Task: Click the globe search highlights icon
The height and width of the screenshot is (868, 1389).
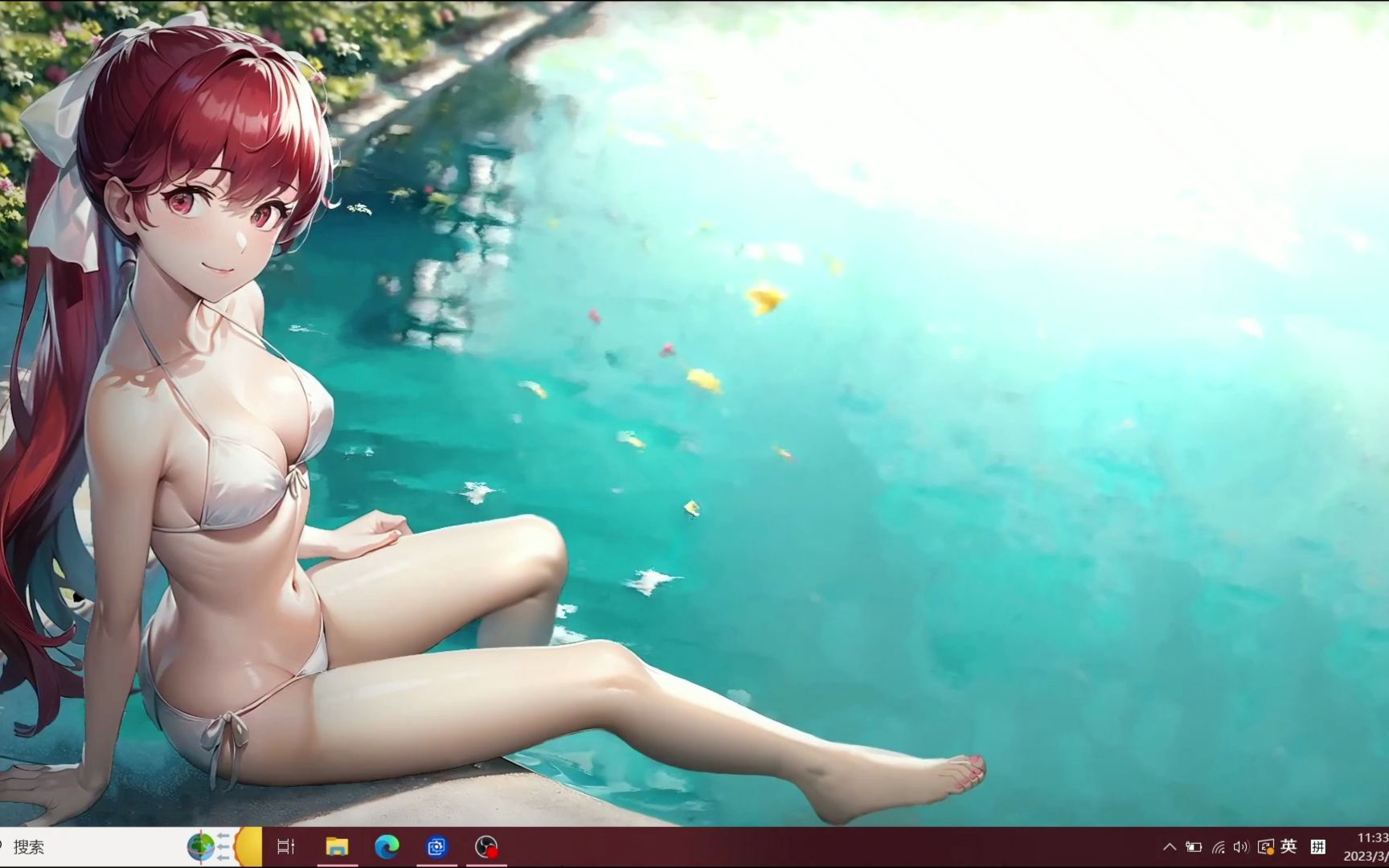Action: pos(200,846)
